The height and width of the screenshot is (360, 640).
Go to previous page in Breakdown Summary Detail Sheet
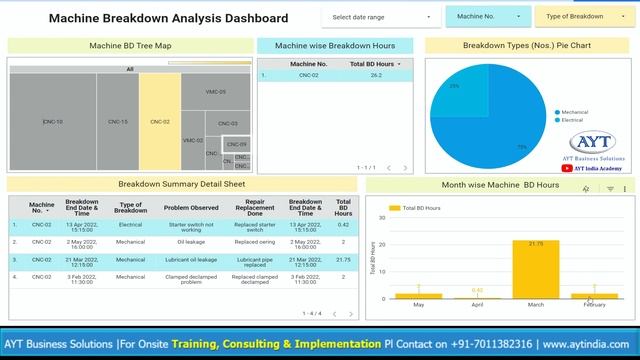click(335, 314)
